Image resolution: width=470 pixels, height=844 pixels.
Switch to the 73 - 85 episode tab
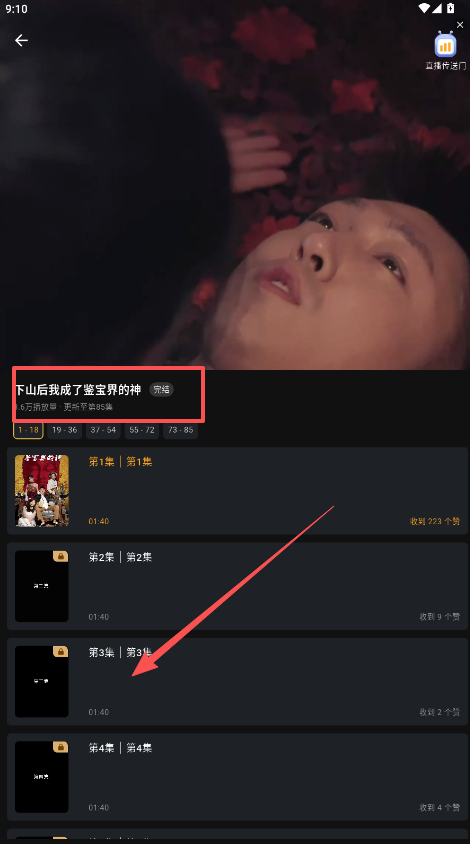click(x=180, y=430)
